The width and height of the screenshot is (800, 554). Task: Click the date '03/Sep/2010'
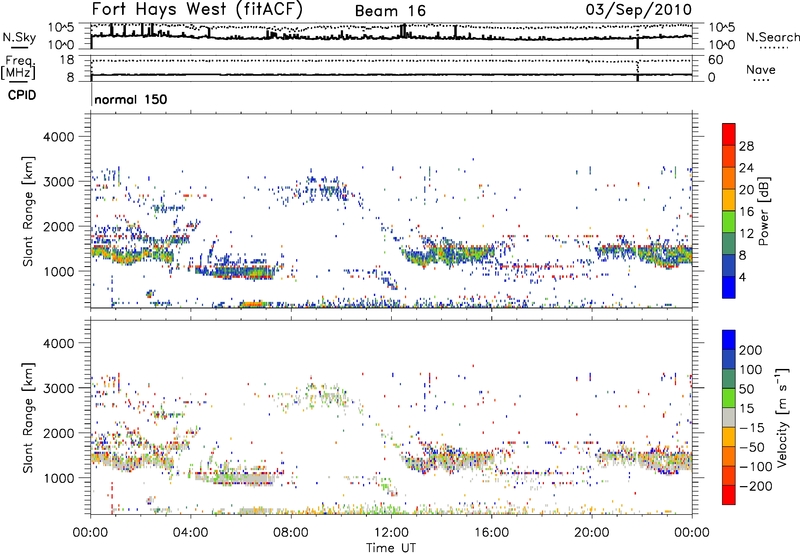click(x=639, y=10)
